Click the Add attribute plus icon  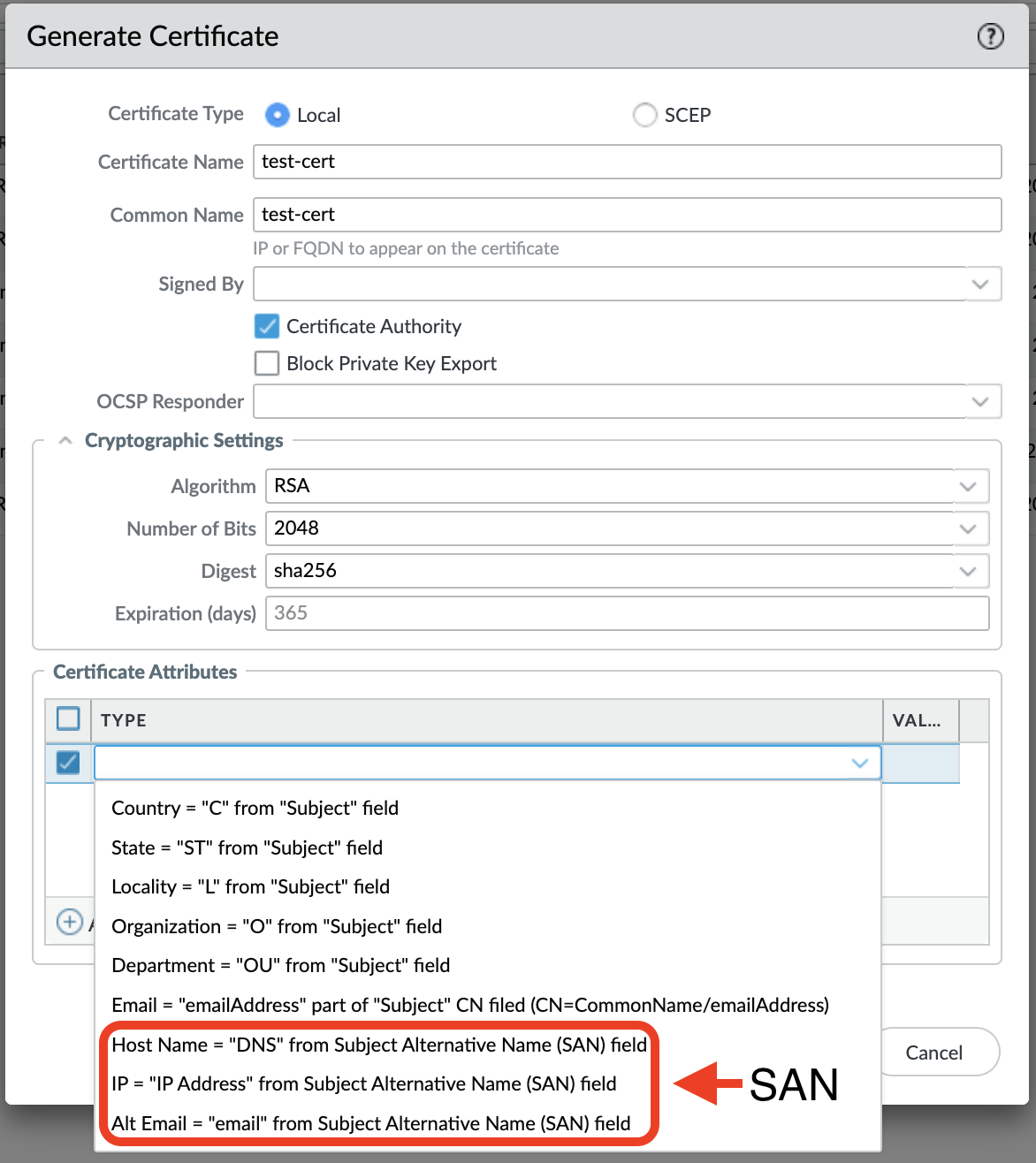pos(70,922)
